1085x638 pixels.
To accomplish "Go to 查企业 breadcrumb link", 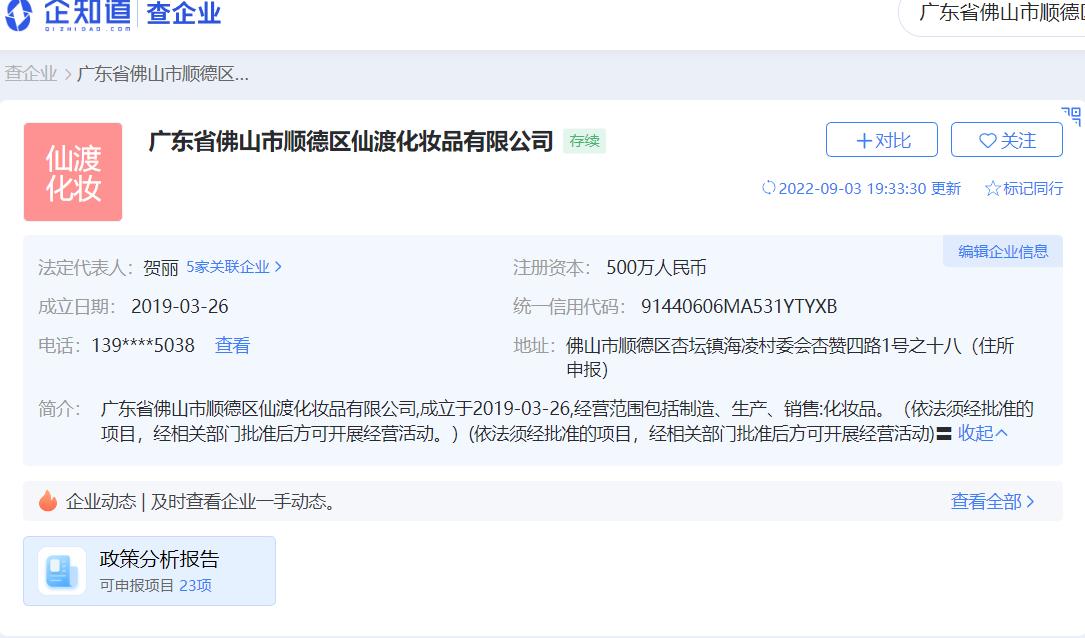I will [x=30, y=73].
